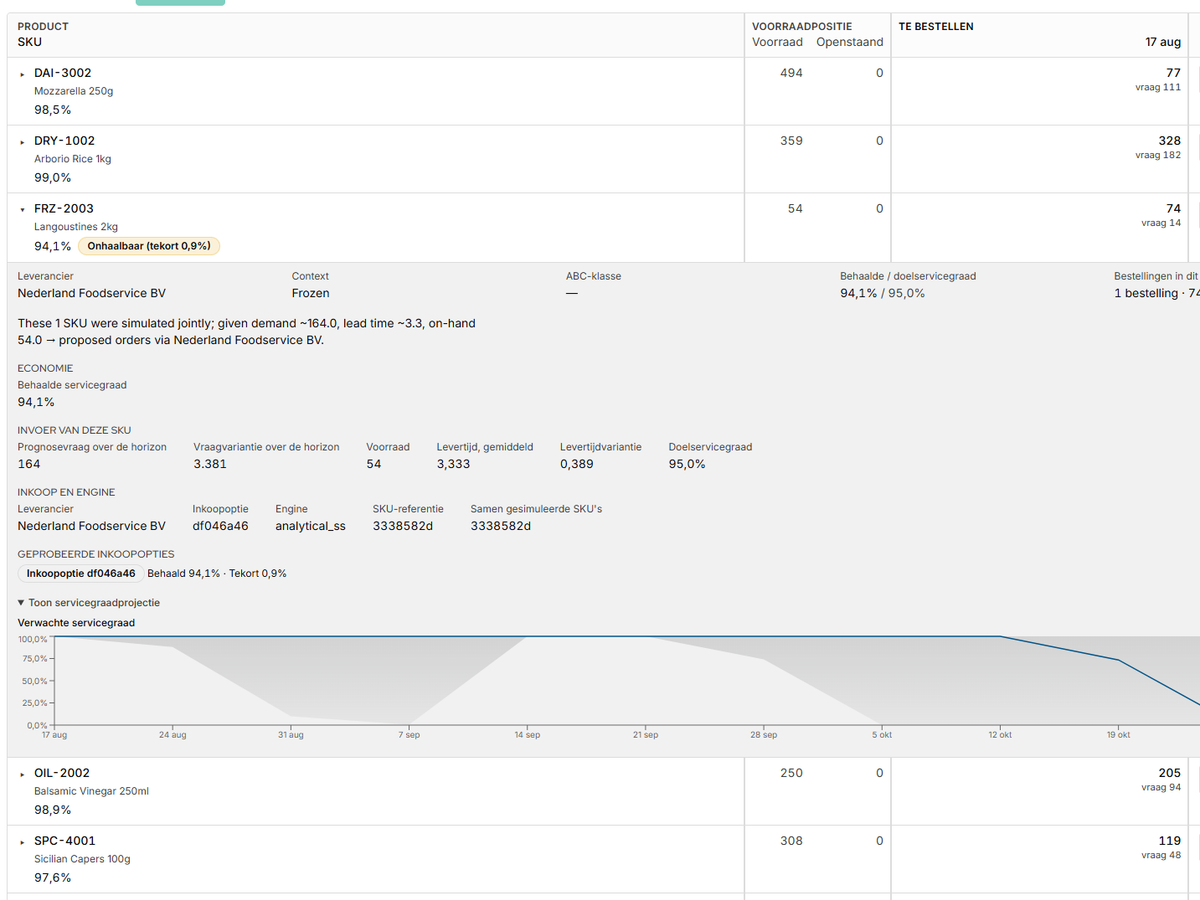Viewport: 1200px width, 900px height.
Task: Click the 'Doelservicegraad' value 95,0%
Action: 687,465
